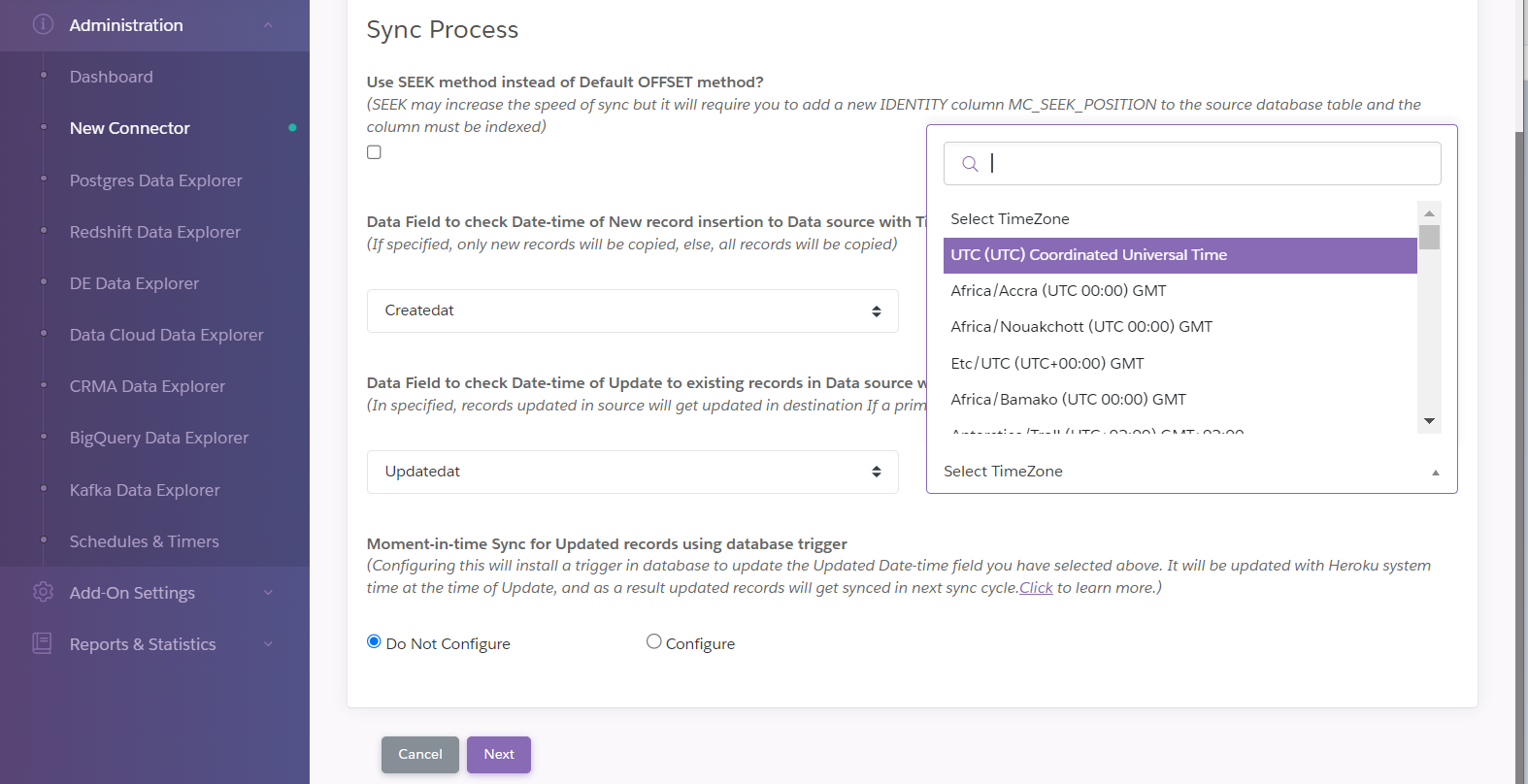Screen dimensions: 1528x784
Task: Click the Cancel button
Action: 420,755
